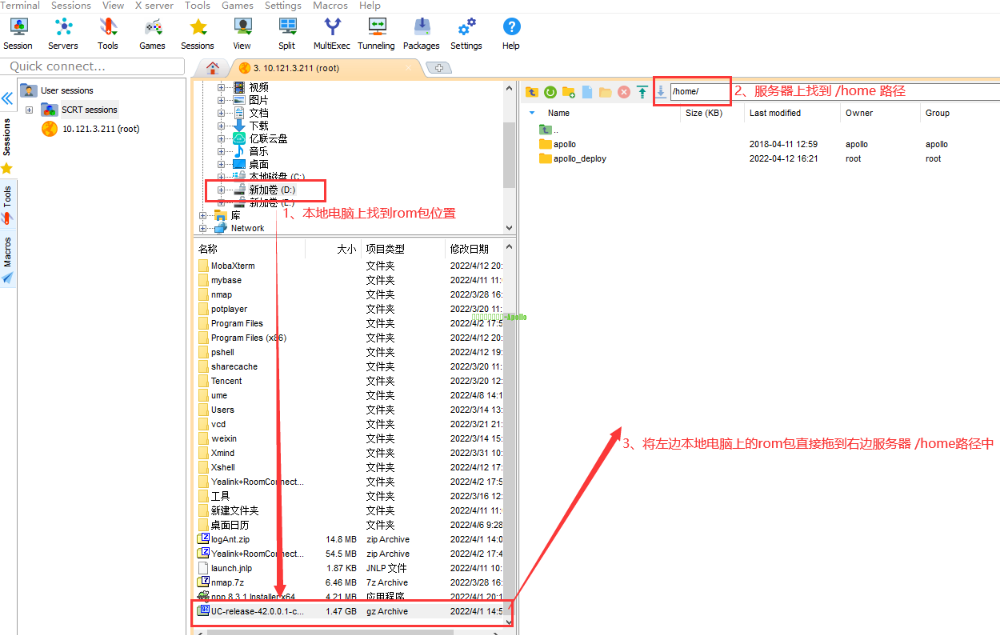Click the Split toolbar icon
The width and height of the screenshot is (1000, 635).
[287, 32]
